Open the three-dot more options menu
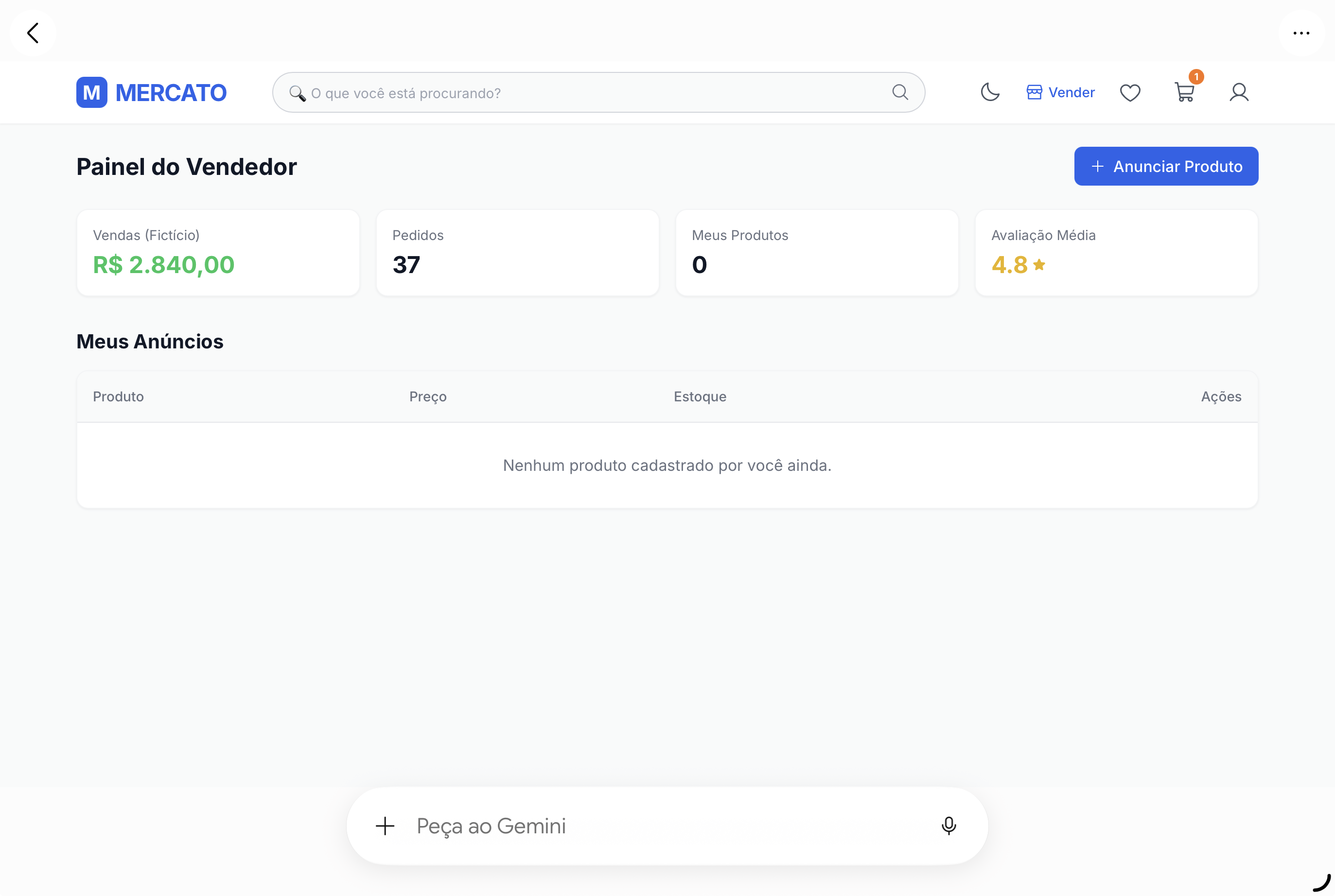1335x896 pixels. (1301, 33)
